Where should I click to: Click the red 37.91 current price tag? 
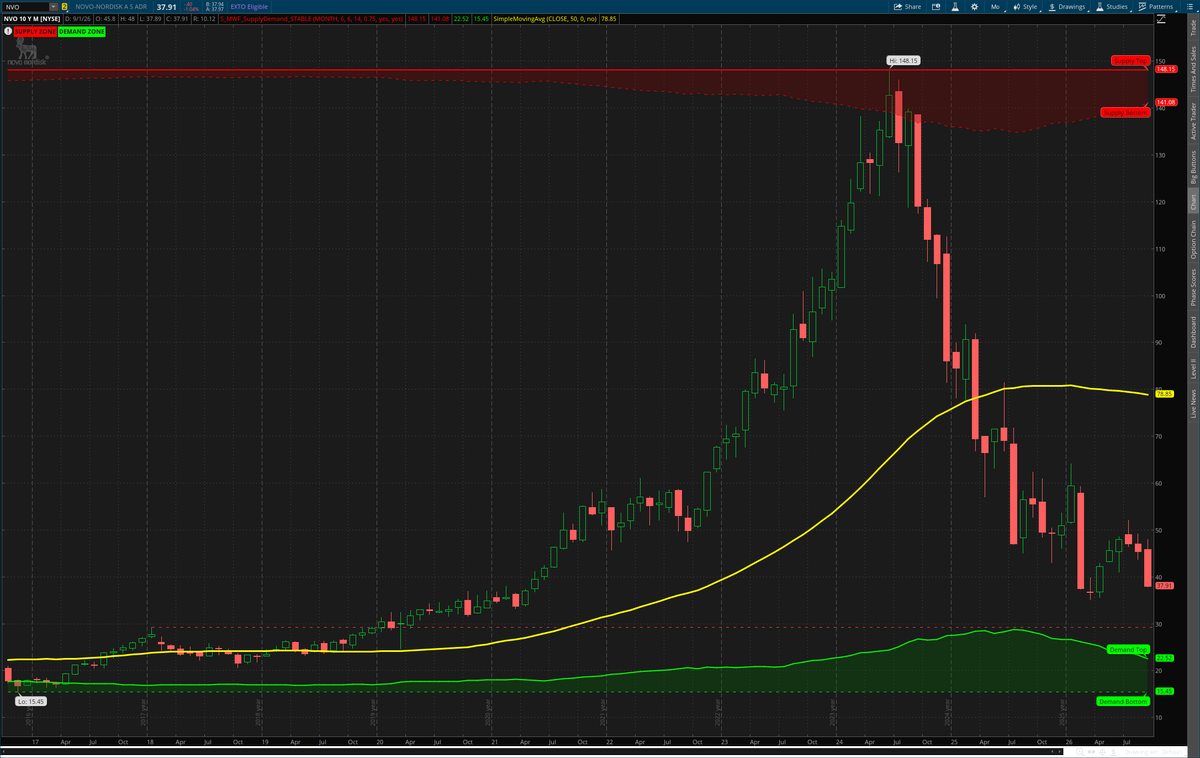pos(1163,586)
